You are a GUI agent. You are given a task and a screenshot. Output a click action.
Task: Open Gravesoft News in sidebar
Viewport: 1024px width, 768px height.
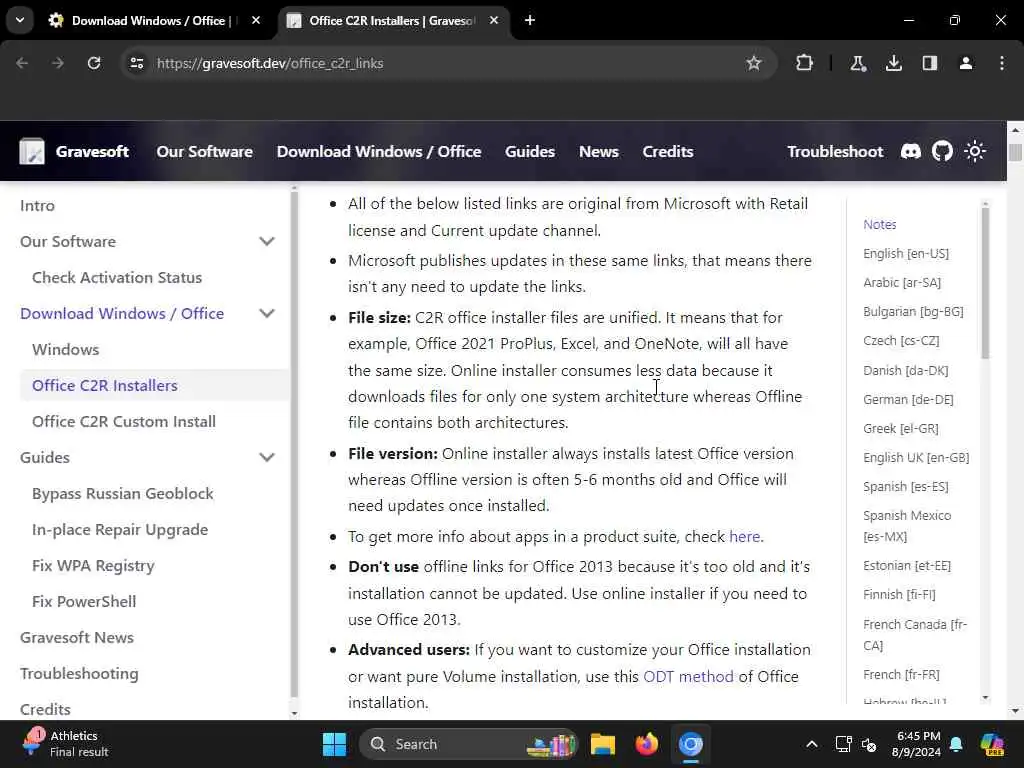coord(76,637)
